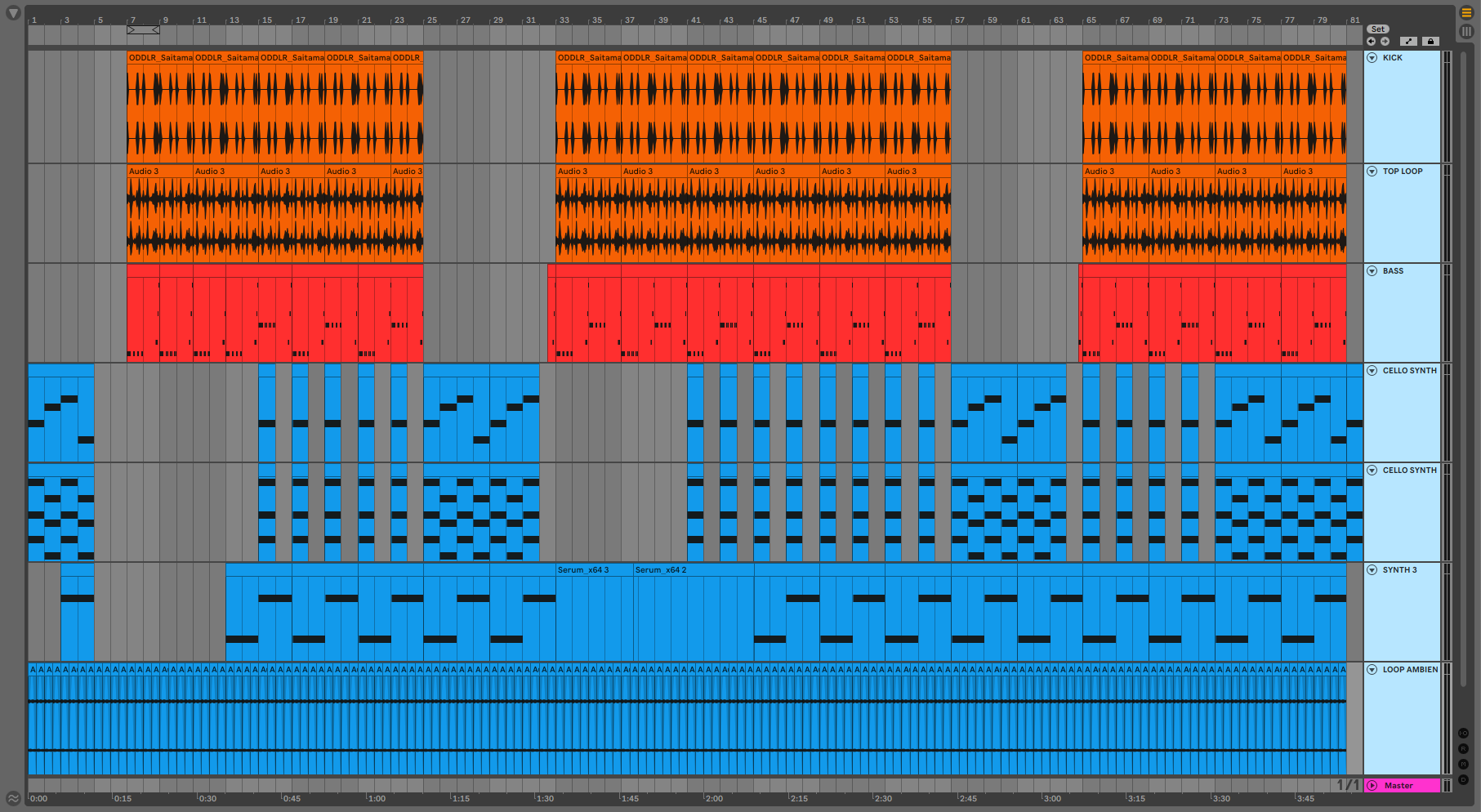
Task: Toggle the In/Out section selector (I·O)
Action: 1463,734
